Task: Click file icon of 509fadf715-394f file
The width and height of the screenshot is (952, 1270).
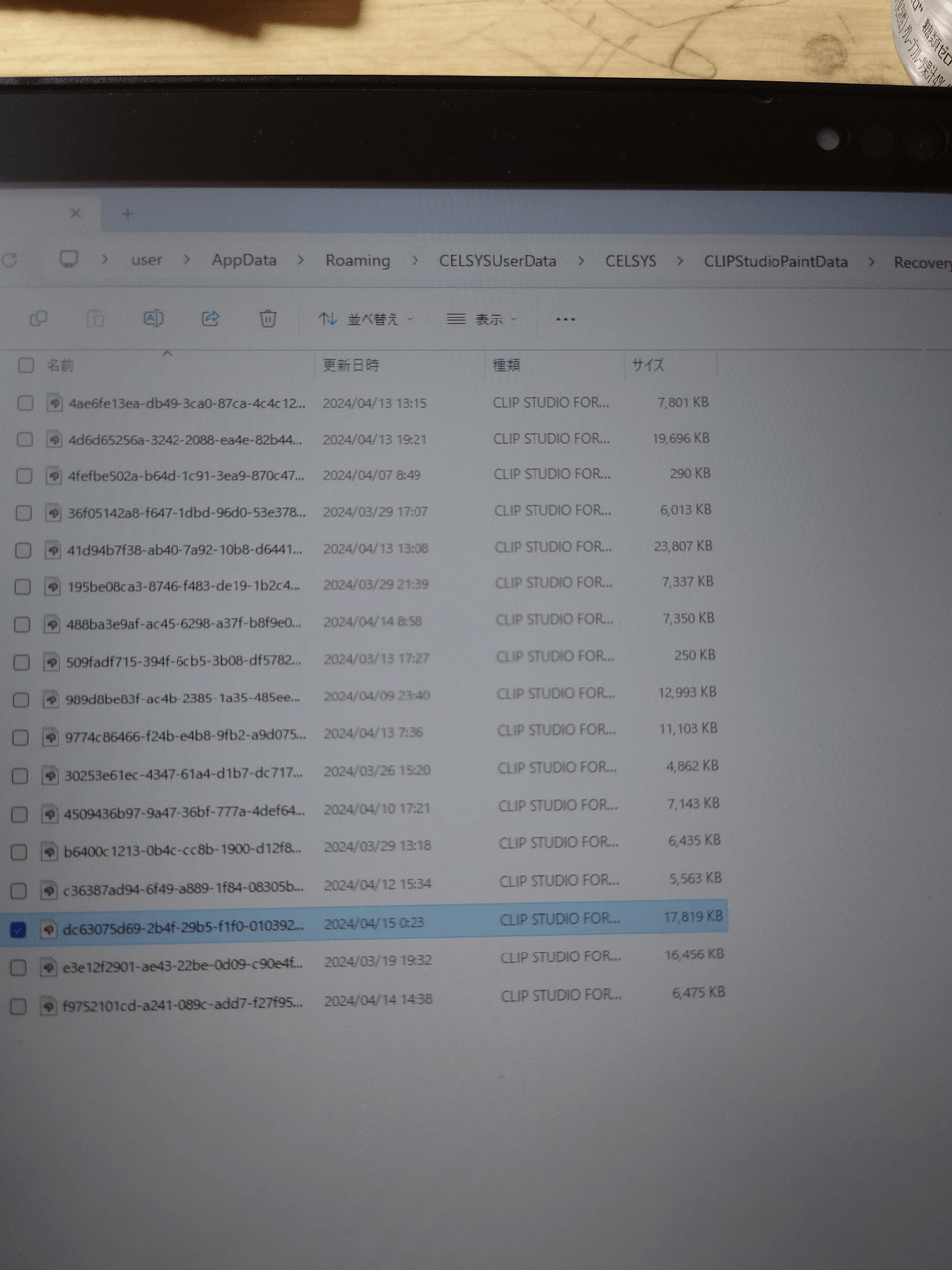Action: click(52, 662)
